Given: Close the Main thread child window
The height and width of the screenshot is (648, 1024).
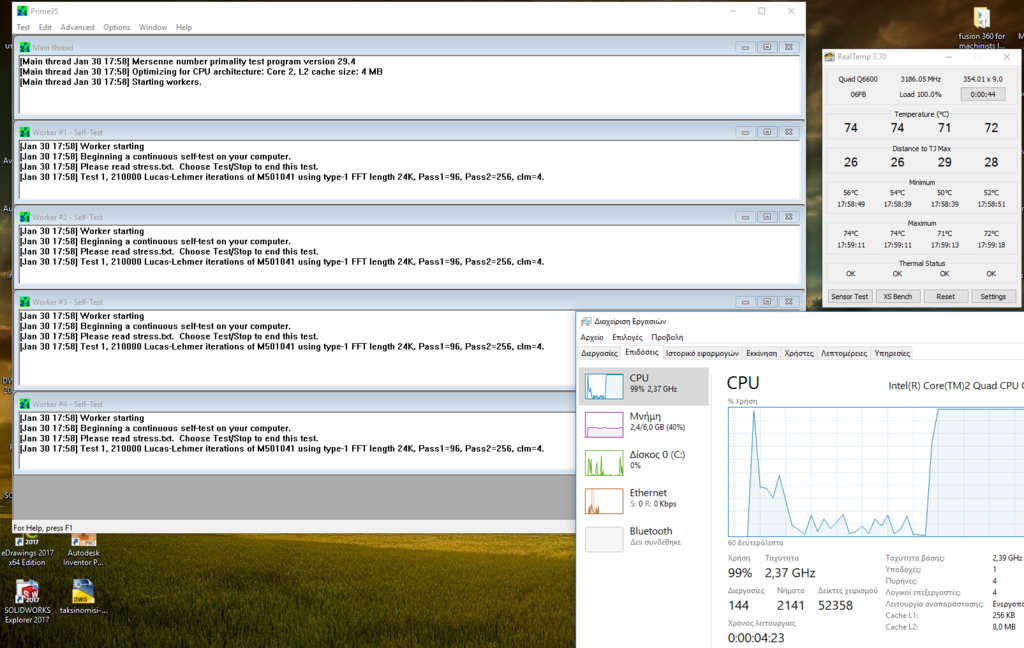Looking at the screenshot, I should [x=789, y=47].
